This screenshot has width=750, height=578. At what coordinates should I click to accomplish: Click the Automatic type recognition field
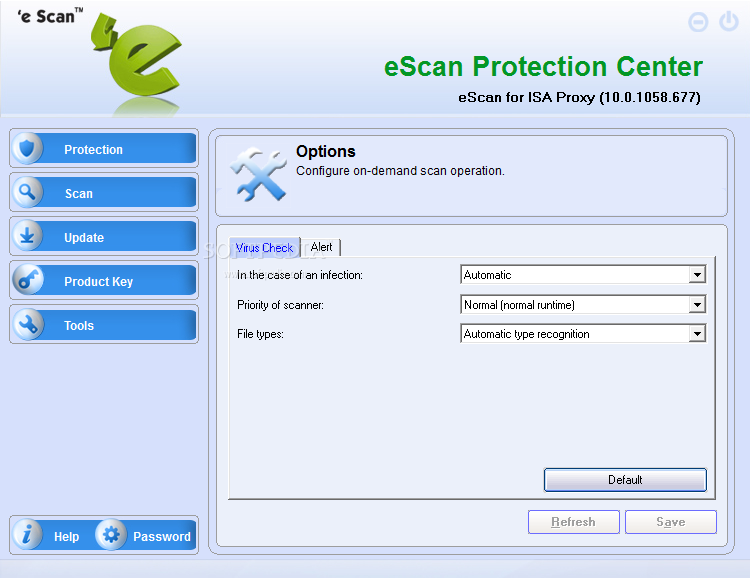pos(583,333)
